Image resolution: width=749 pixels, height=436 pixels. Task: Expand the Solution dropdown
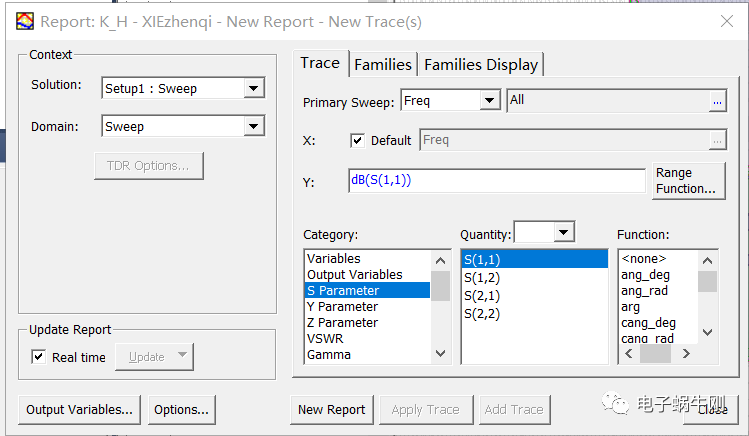253,89
